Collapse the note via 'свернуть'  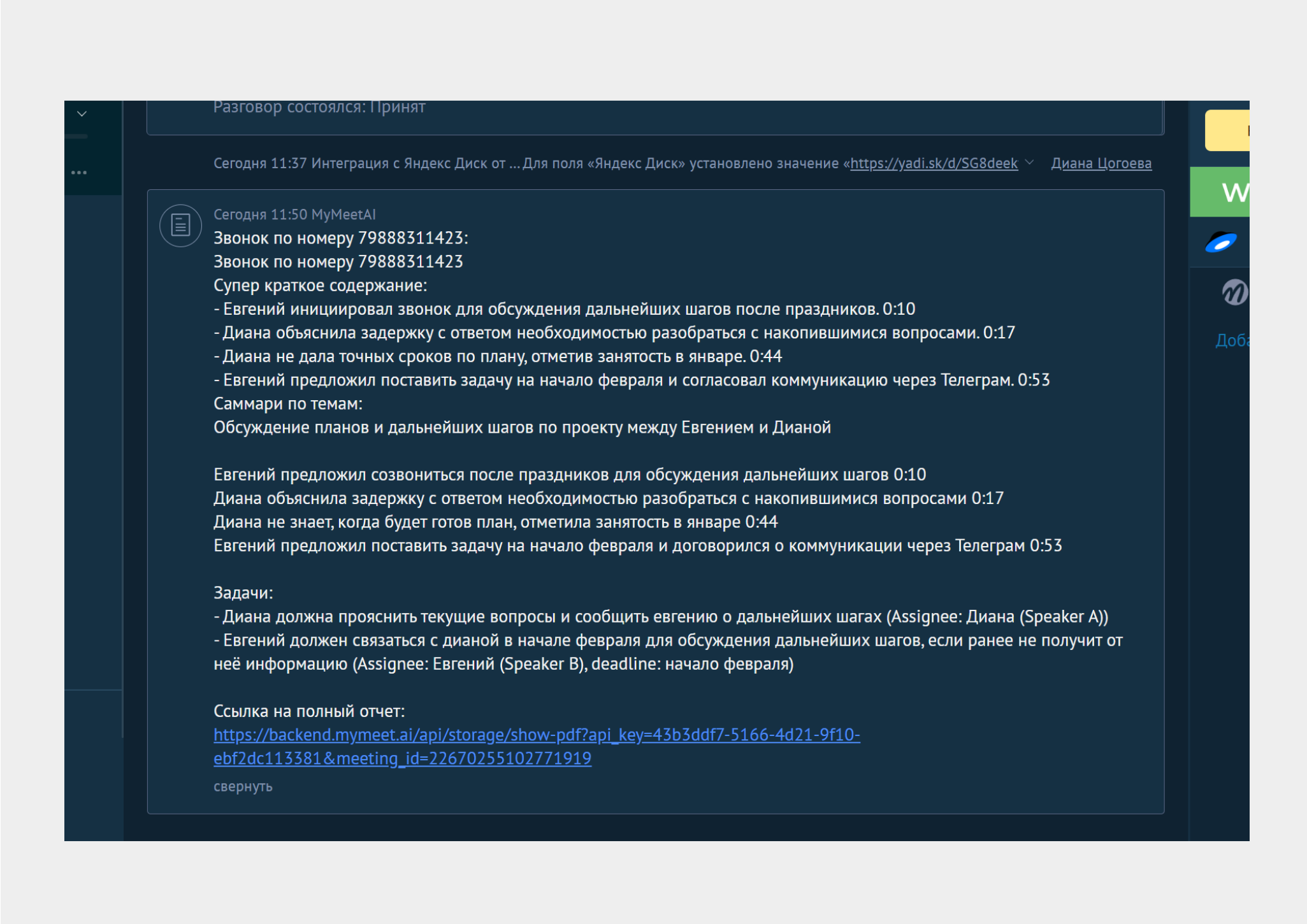point(242,786)
